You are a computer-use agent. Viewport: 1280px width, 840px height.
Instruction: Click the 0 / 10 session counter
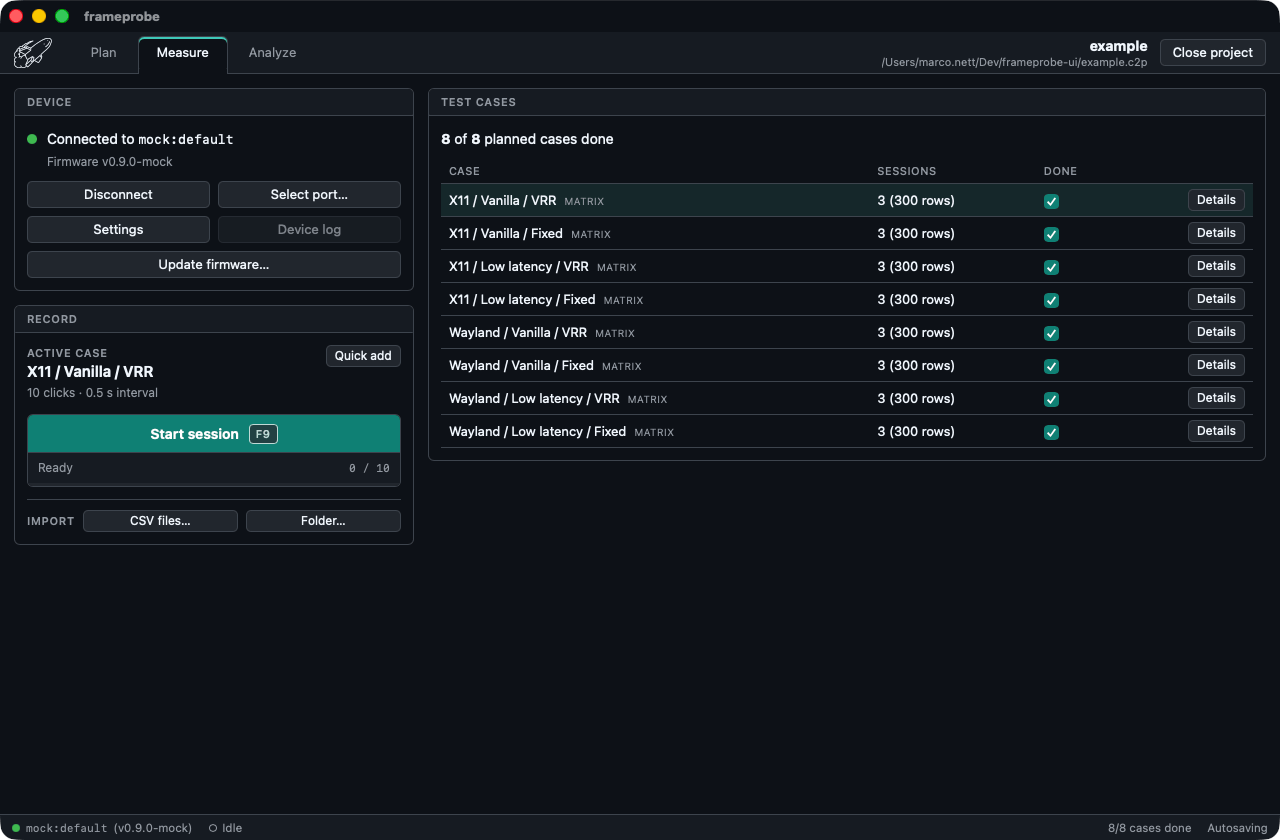pyautogui.click(x=369, y=468)
